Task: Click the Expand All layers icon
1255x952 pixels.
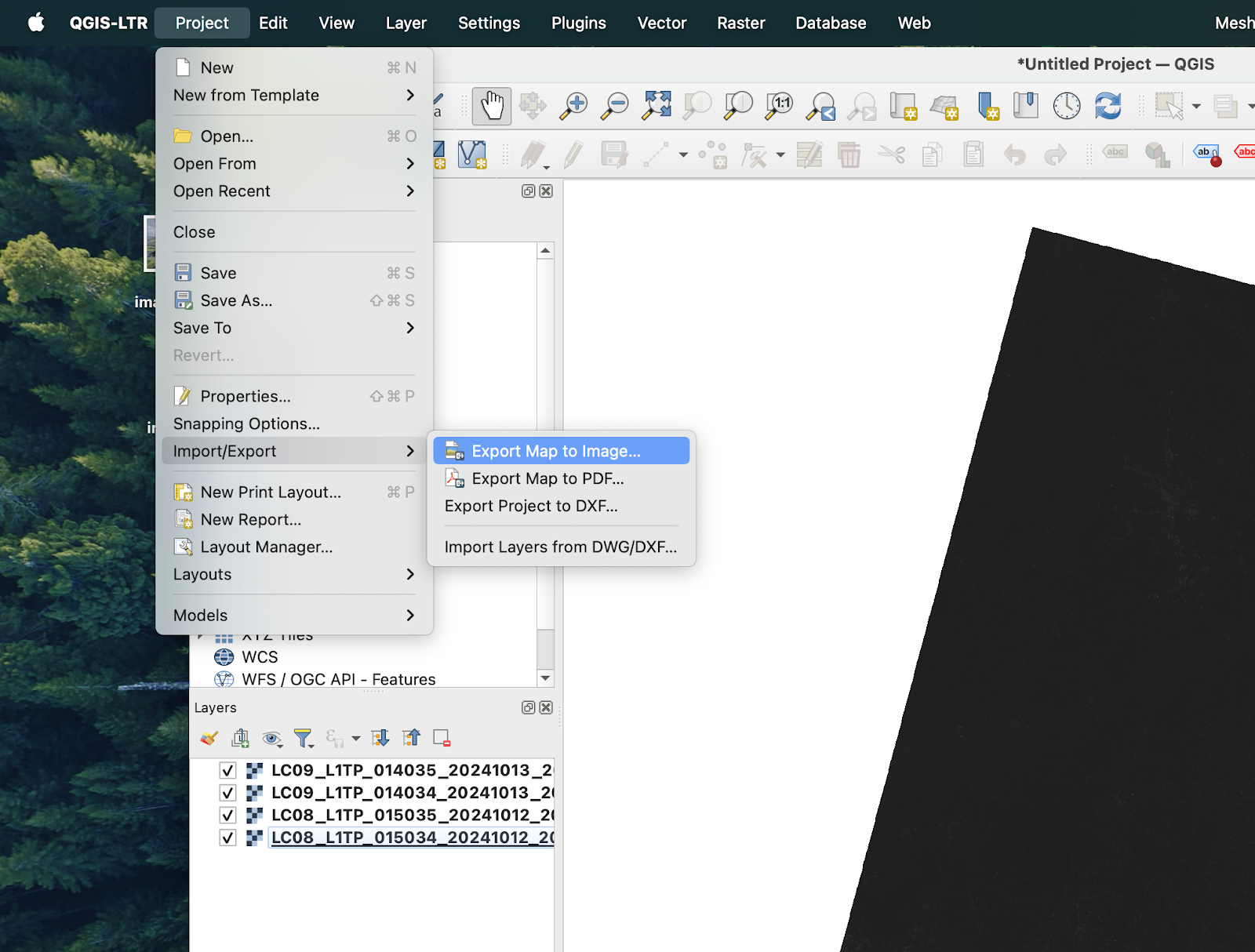Action: tap(380, 738)
